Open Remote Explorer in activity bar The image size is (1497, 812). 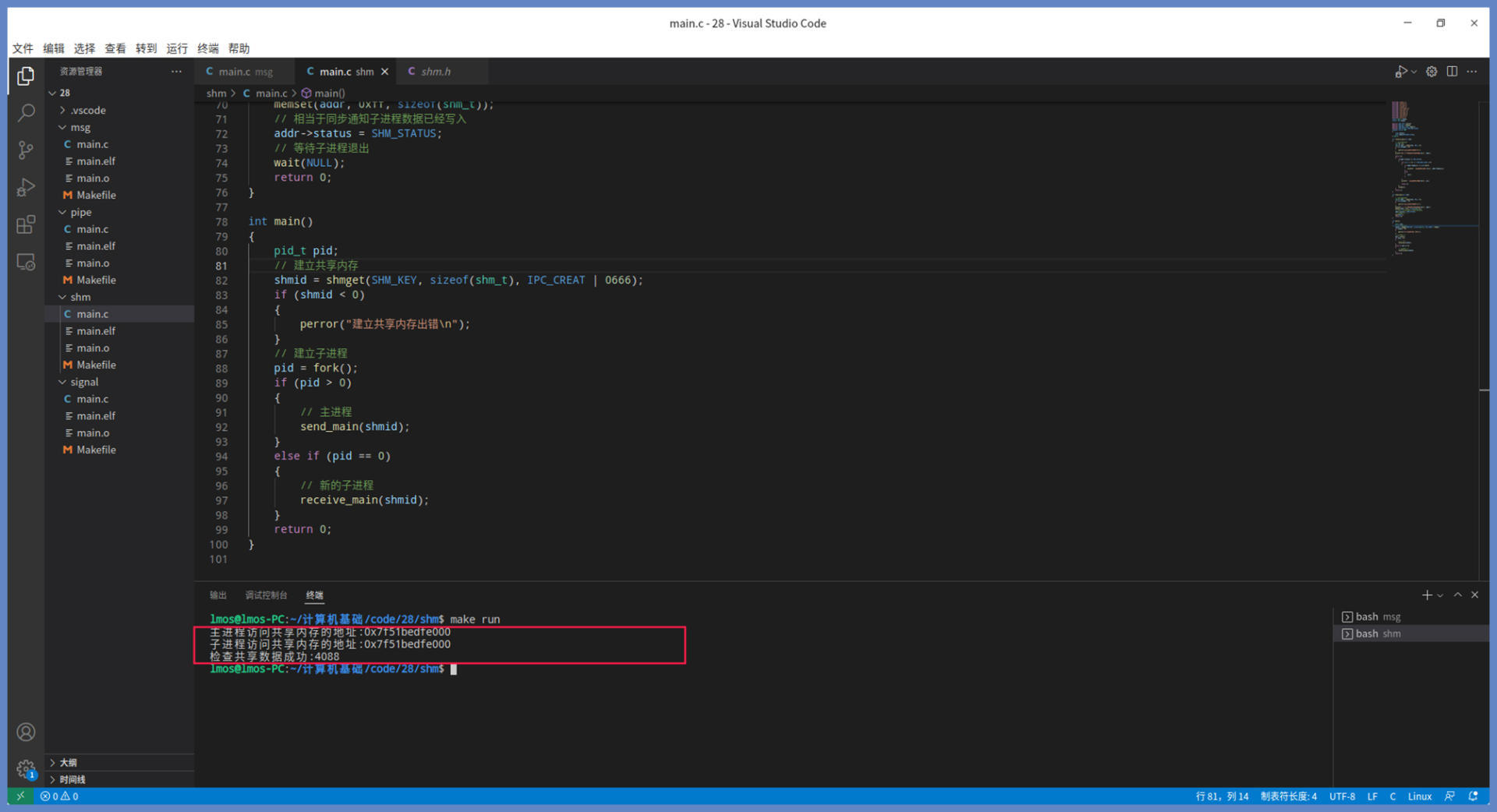point(26,263)
